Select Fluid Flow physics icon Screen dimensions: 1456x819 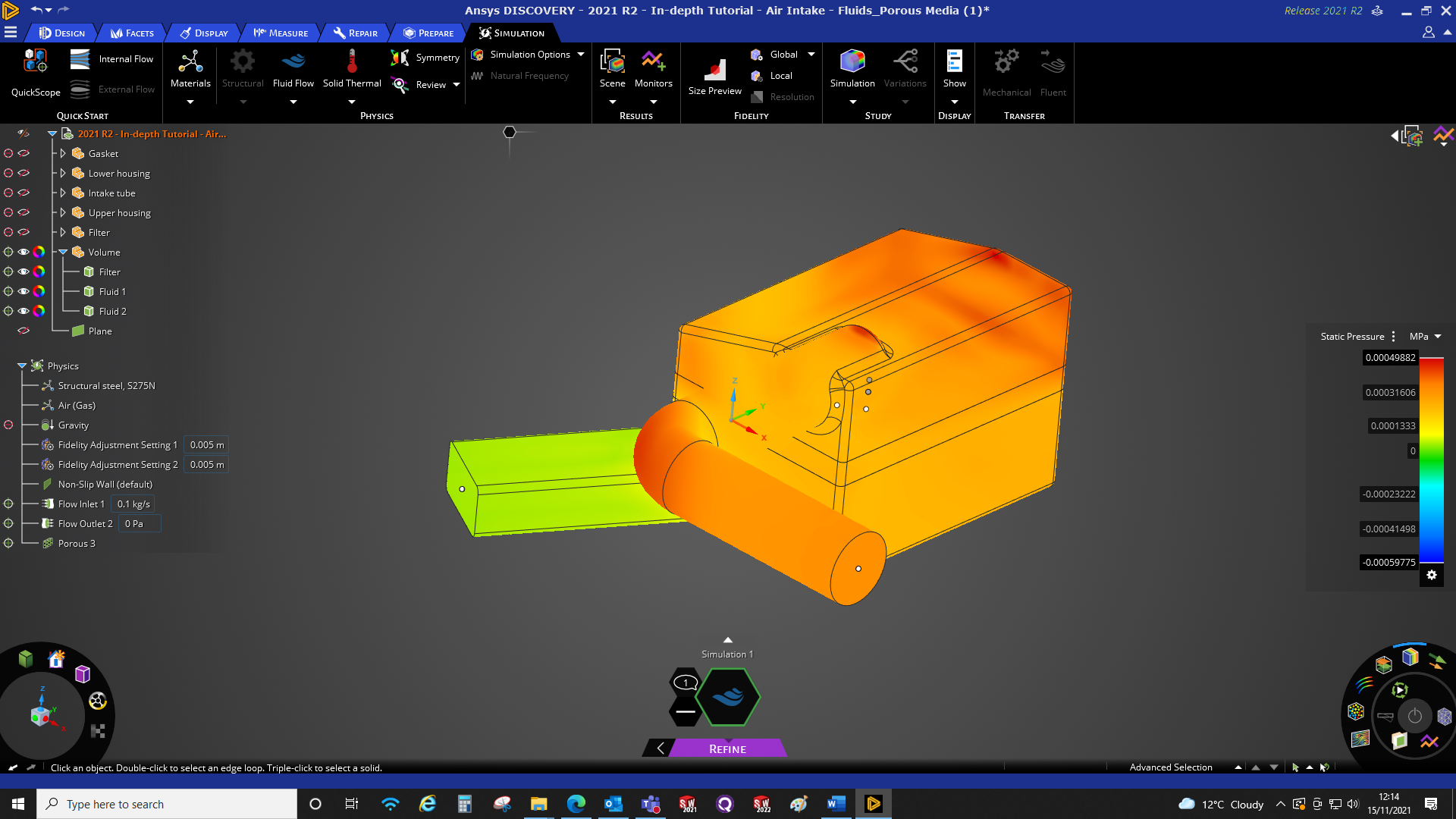293,70
